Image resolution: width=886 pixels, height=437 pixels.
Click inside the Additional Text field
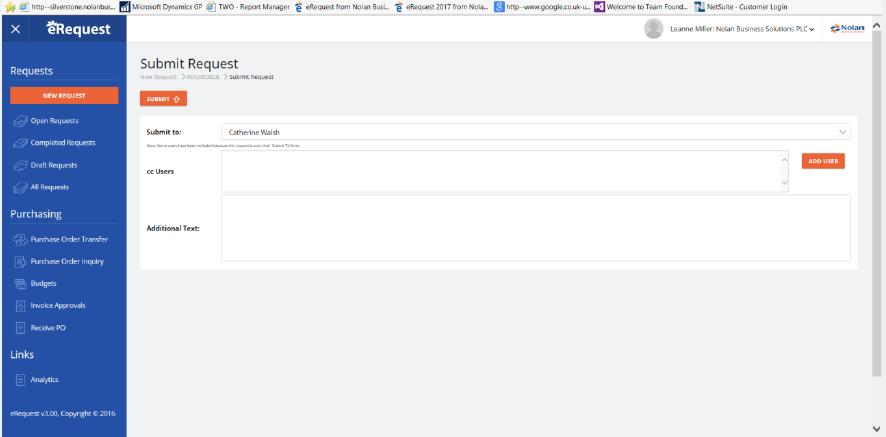coord(535,228)
